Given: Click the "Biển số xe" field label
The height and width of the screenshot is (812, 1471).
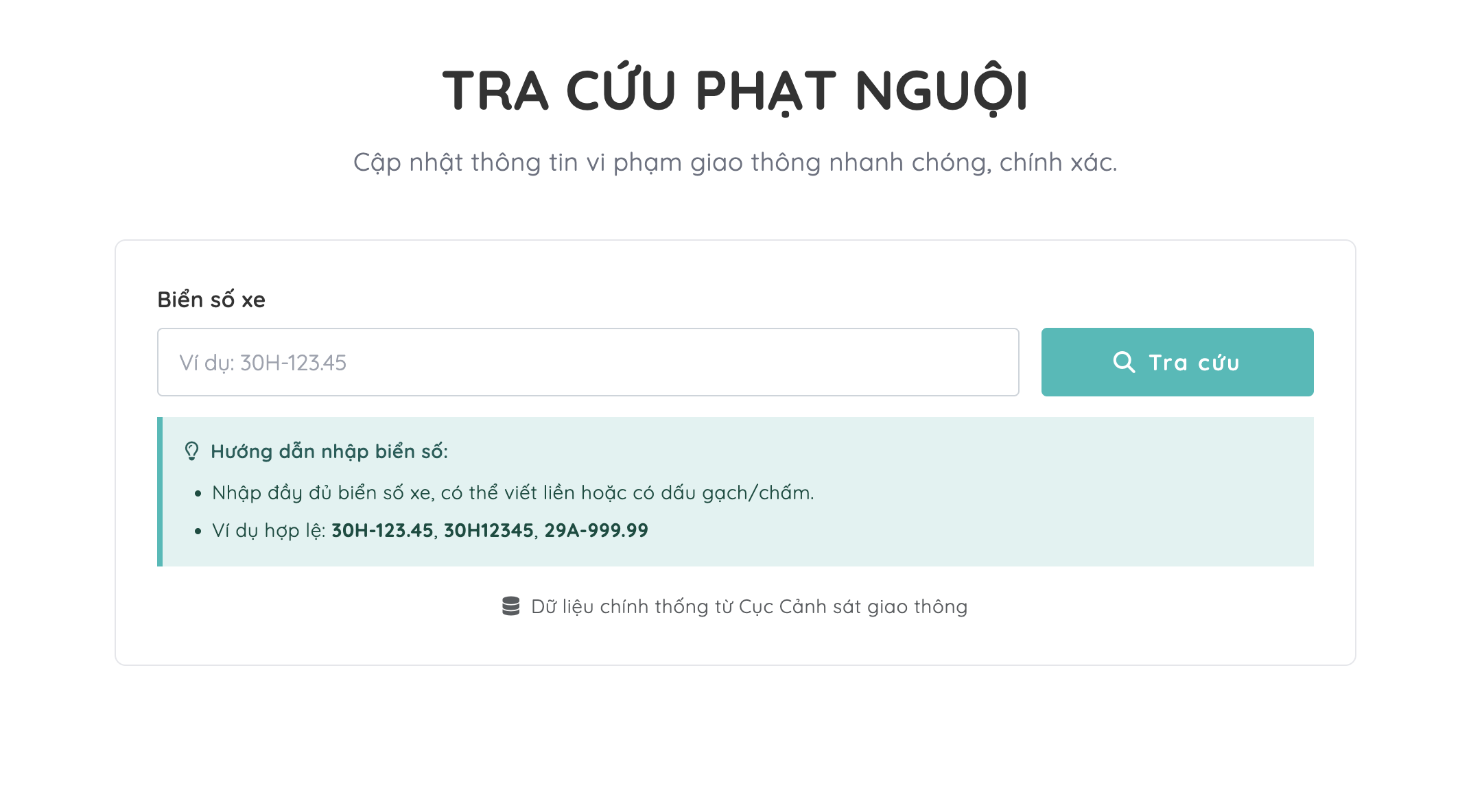Looking at the screenshot, I should 211,300.
